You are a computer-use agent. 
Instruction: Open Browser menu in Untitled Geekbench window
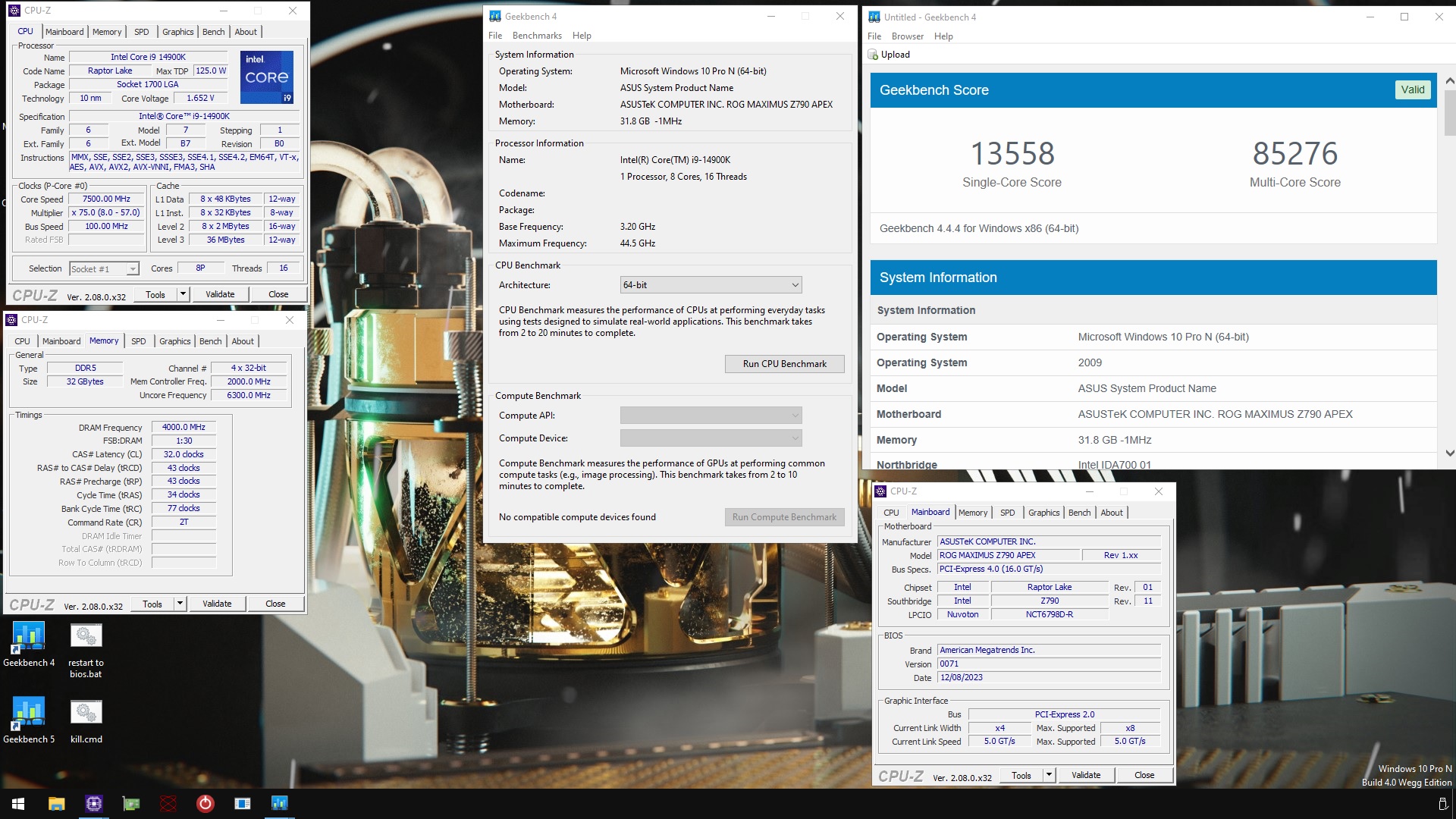tap(907, 36)
